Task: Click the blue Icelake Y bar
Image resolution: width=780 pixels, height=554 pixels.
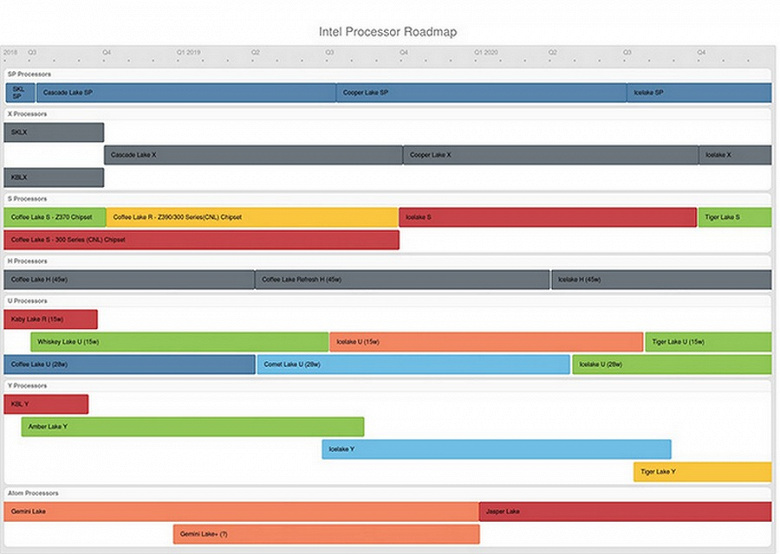Action: [x=496, y=449]
